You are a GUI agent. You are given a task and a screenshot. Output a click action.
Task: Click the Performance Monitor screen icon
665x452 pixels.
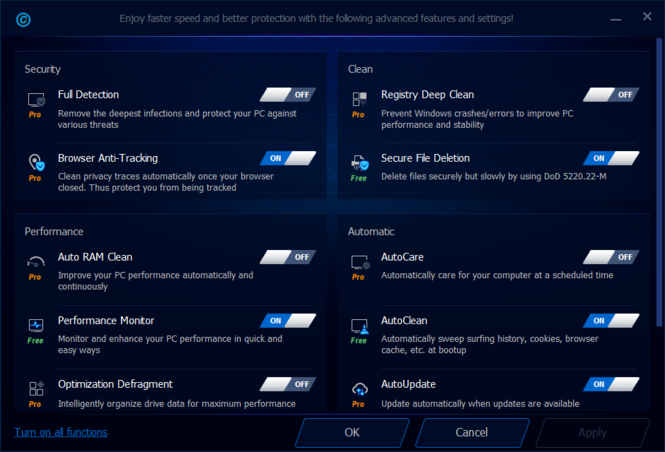tap(36, 326)
